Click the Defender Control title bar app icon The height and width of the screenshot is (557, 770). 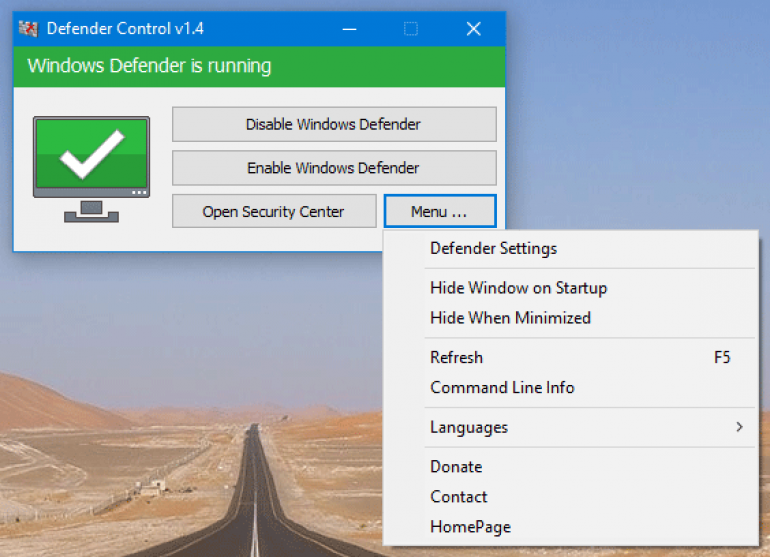pyautogui.click(x=28, y=29)
